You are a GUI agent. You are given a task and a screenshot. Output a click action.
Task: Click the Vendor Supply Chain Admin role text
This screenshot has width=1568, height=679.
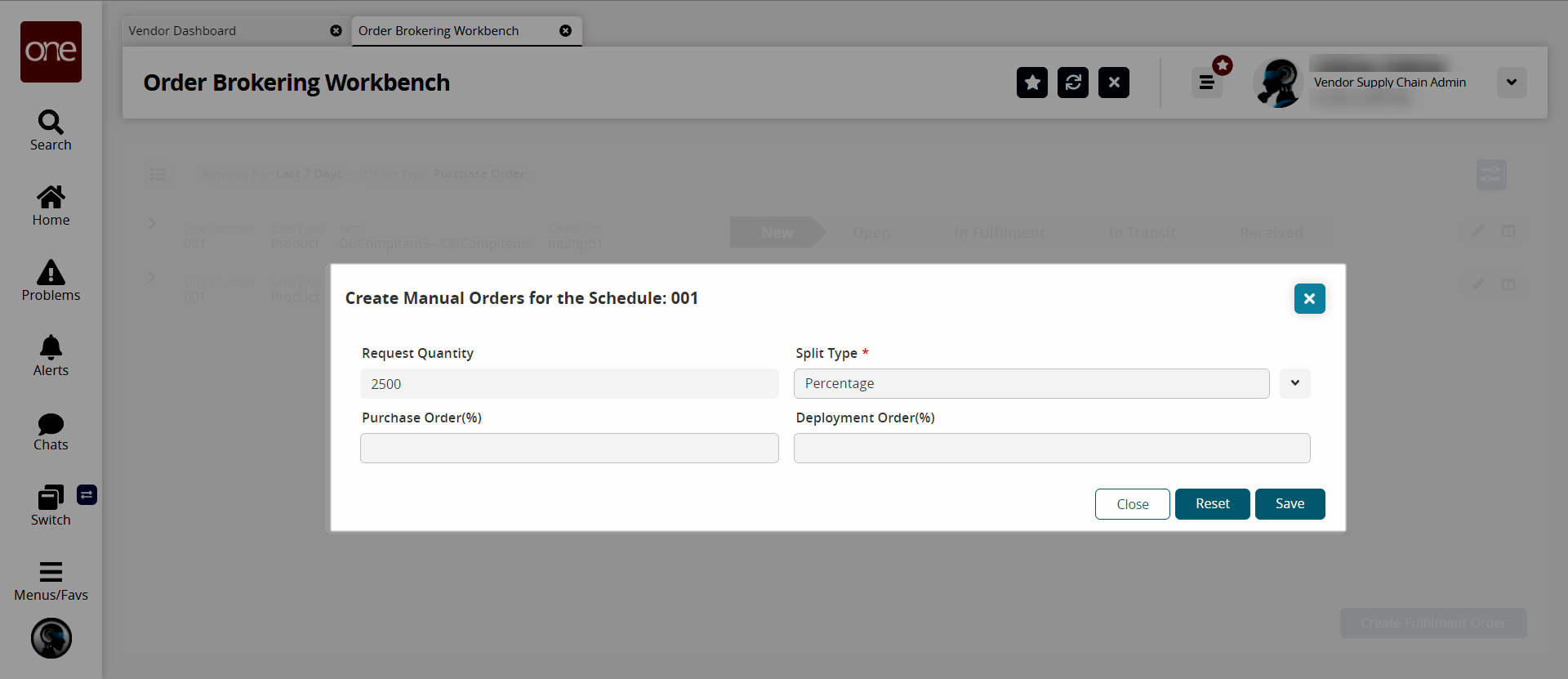(x=1390, y=83)
